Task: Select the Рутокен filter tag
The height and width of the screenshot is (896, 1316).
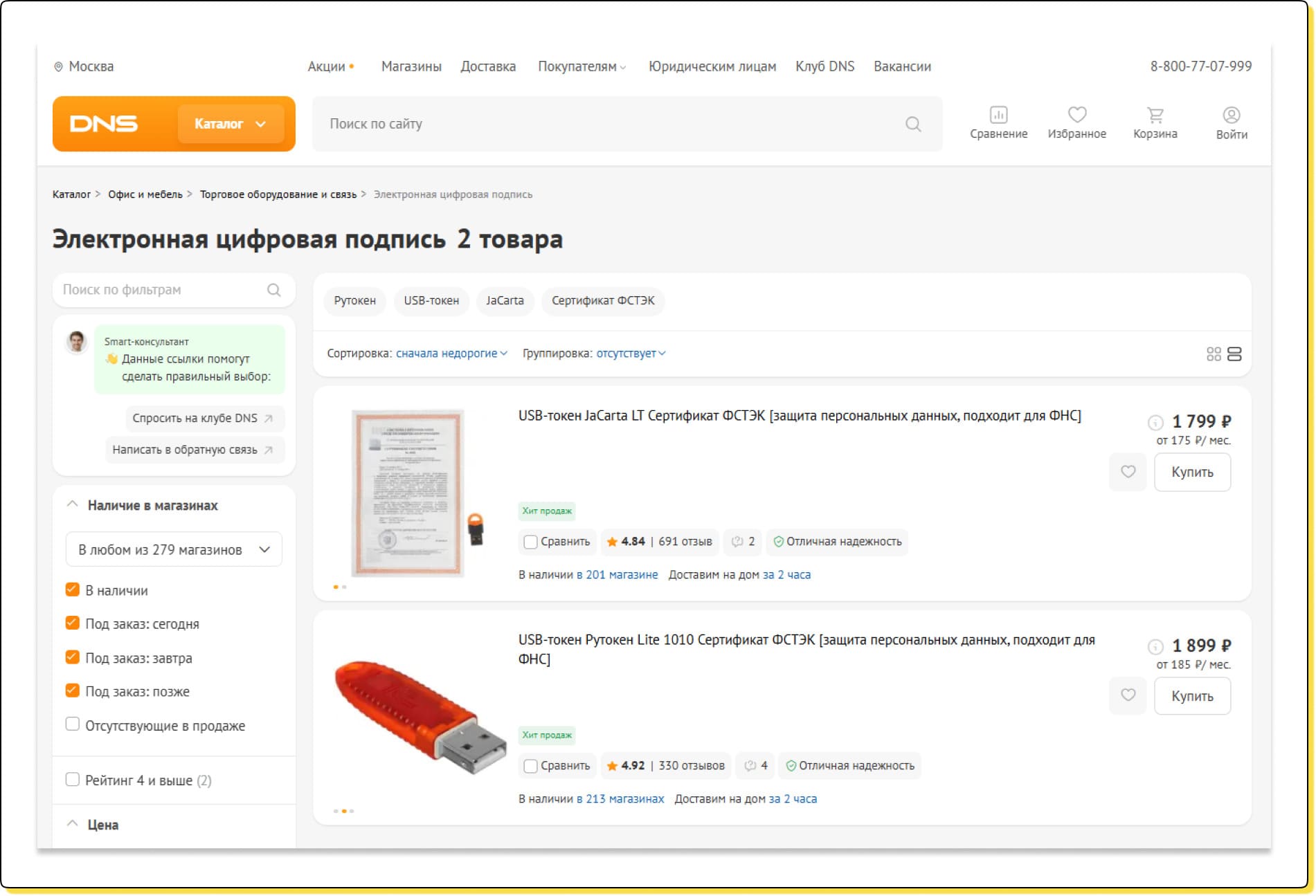Action: (355, 301)
